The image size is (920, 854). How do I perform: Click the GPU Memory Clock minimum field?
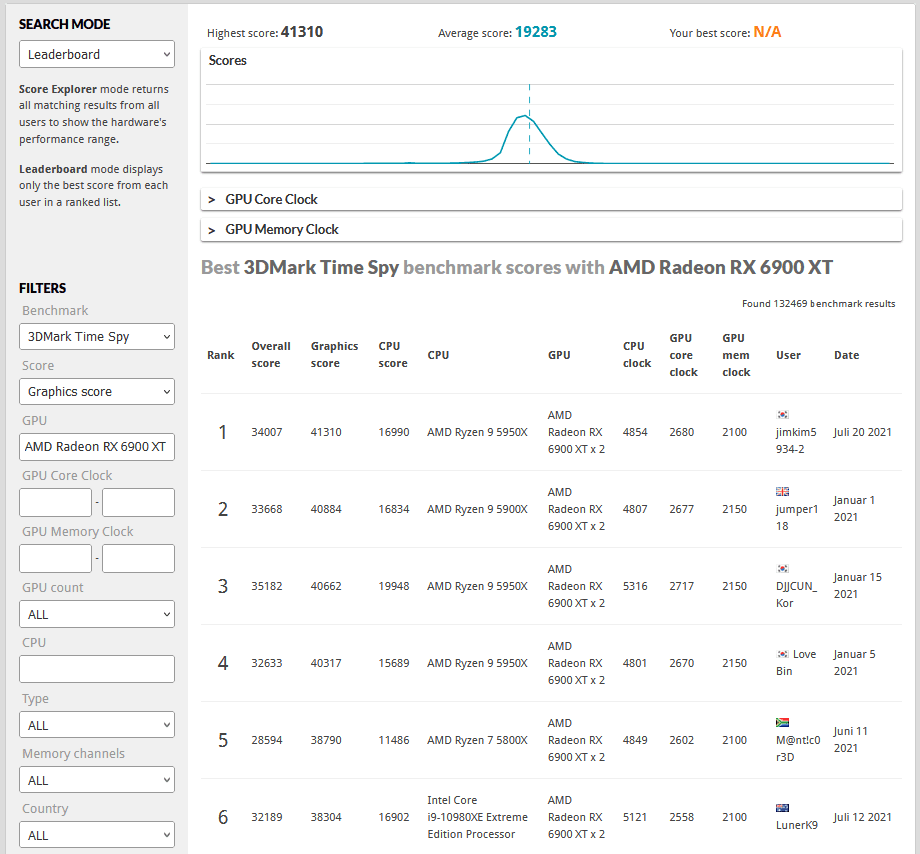55,558
